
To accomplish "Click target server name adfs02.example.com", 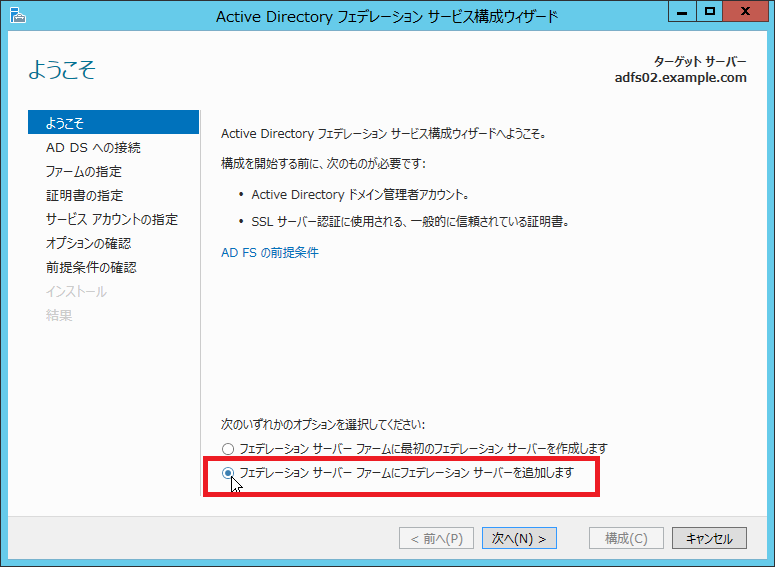I will [x=681, y=78].
